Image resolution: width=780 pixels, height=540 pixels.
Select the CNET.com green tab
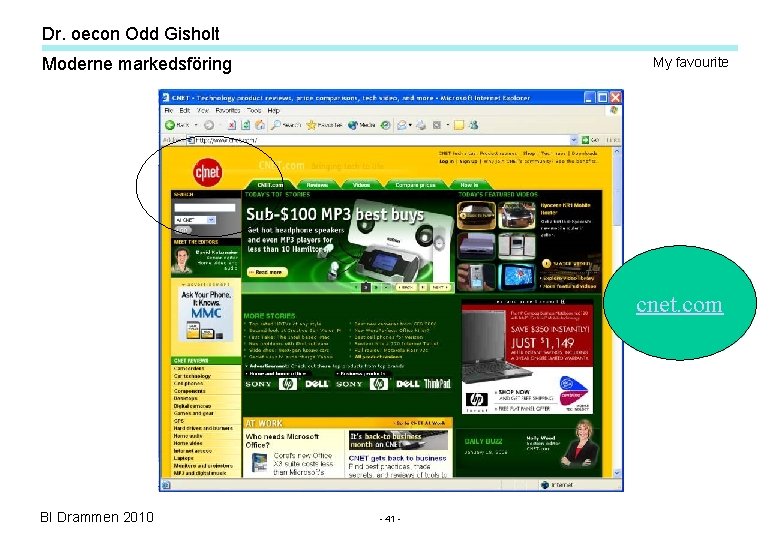(x=270, y=184)
